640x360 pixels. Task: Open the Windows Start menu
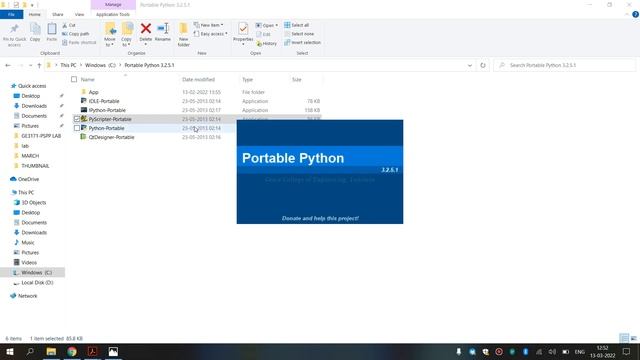coord(9,351)
